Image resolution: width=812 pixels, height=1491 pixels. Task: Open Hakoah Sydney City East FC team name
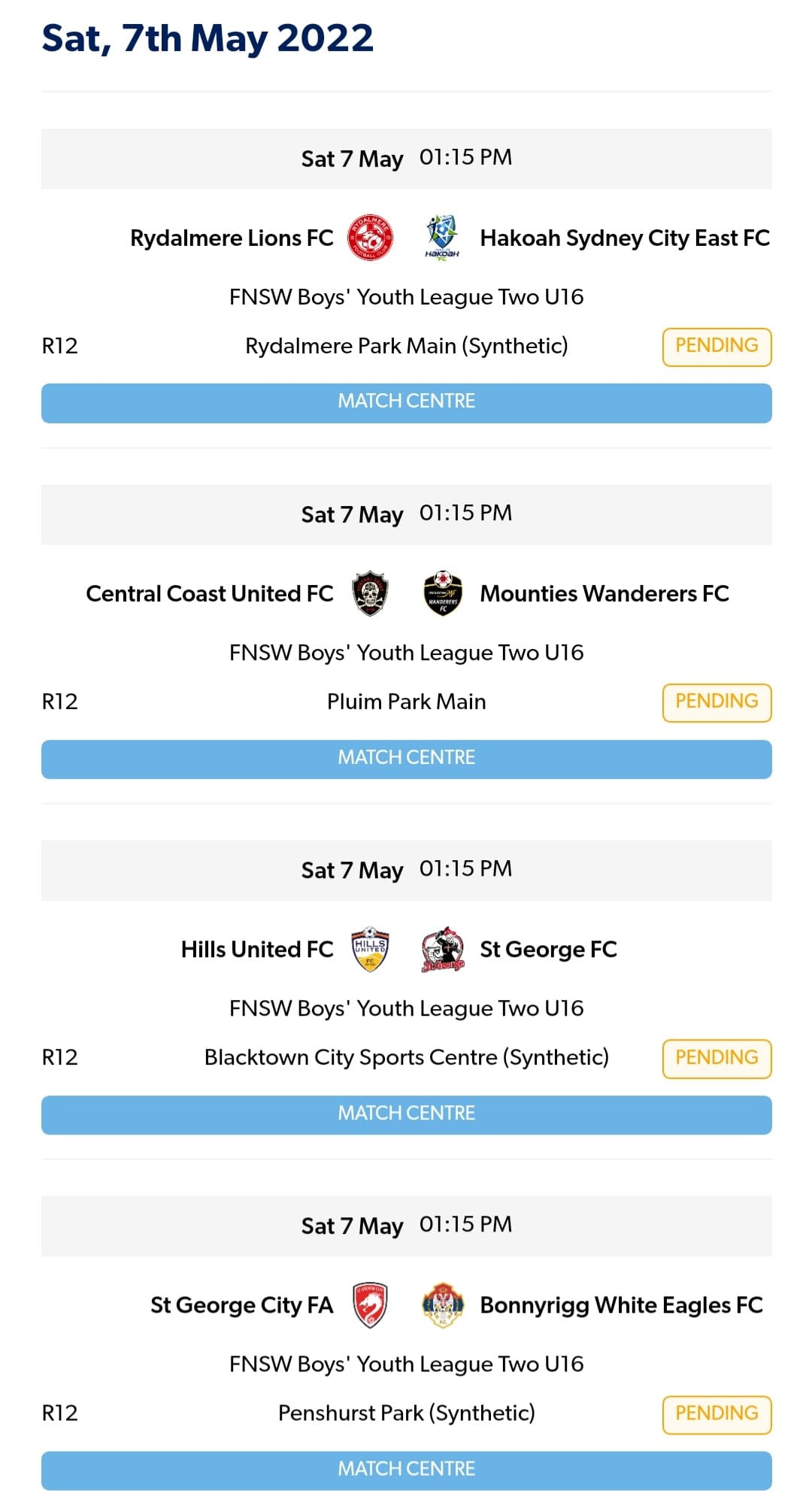625,238
